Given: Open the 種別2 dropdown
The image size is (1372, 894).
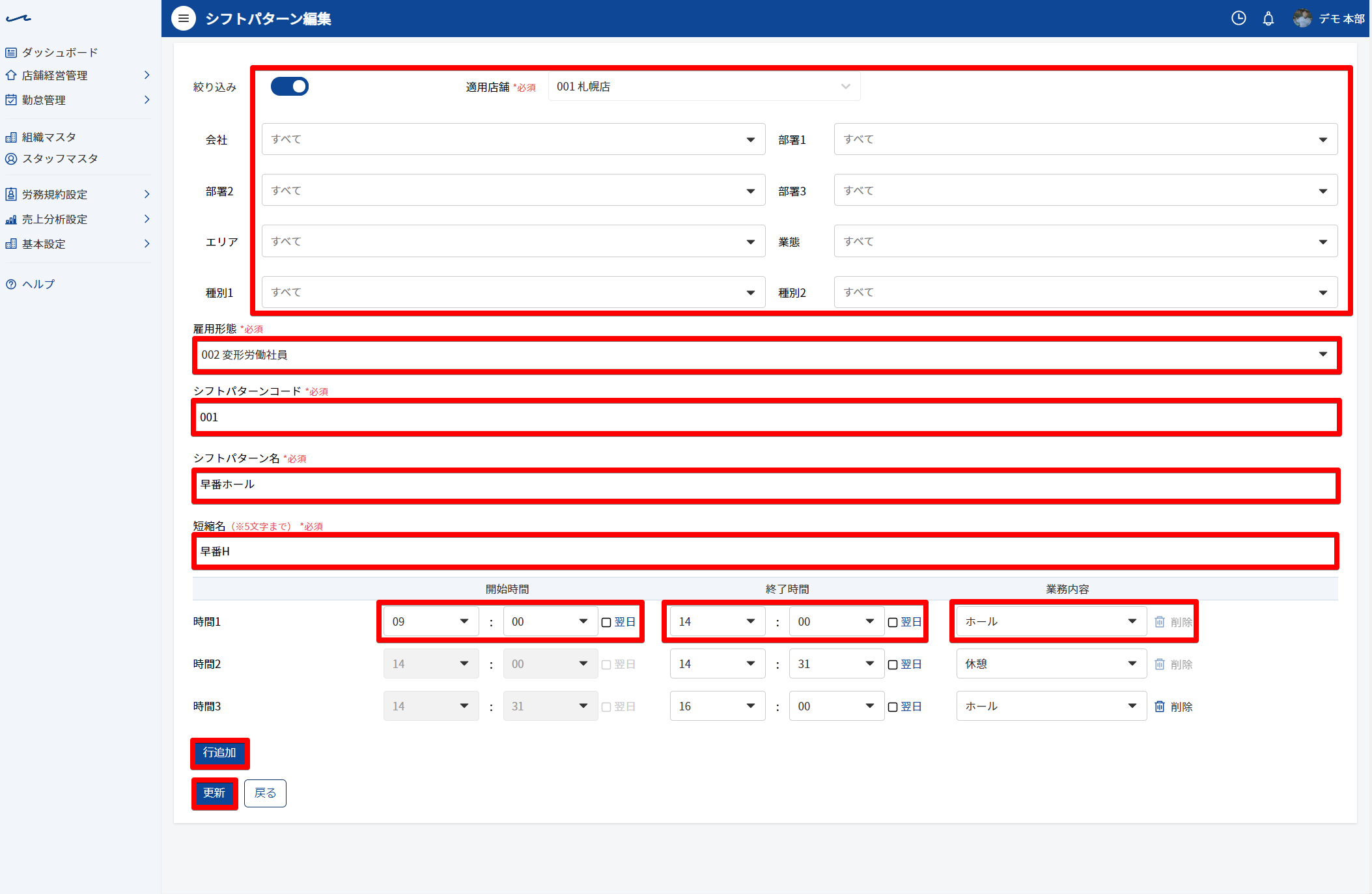Looking at the screenshot, I should pos(1085,292).
